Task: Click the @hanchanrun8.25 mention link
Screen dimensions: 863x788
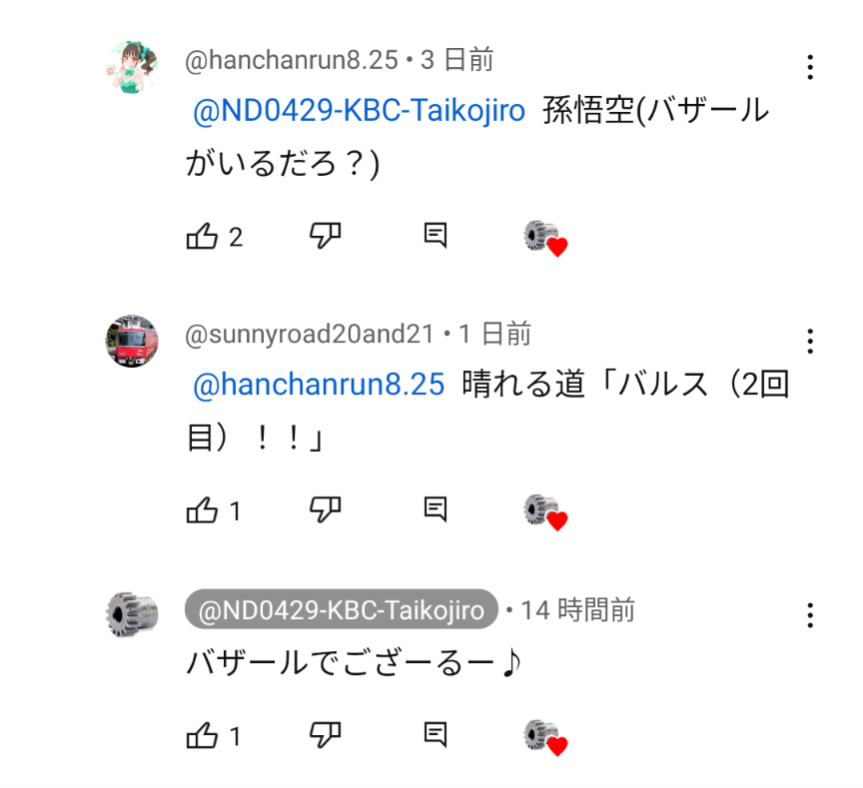Action: point(318,385)
